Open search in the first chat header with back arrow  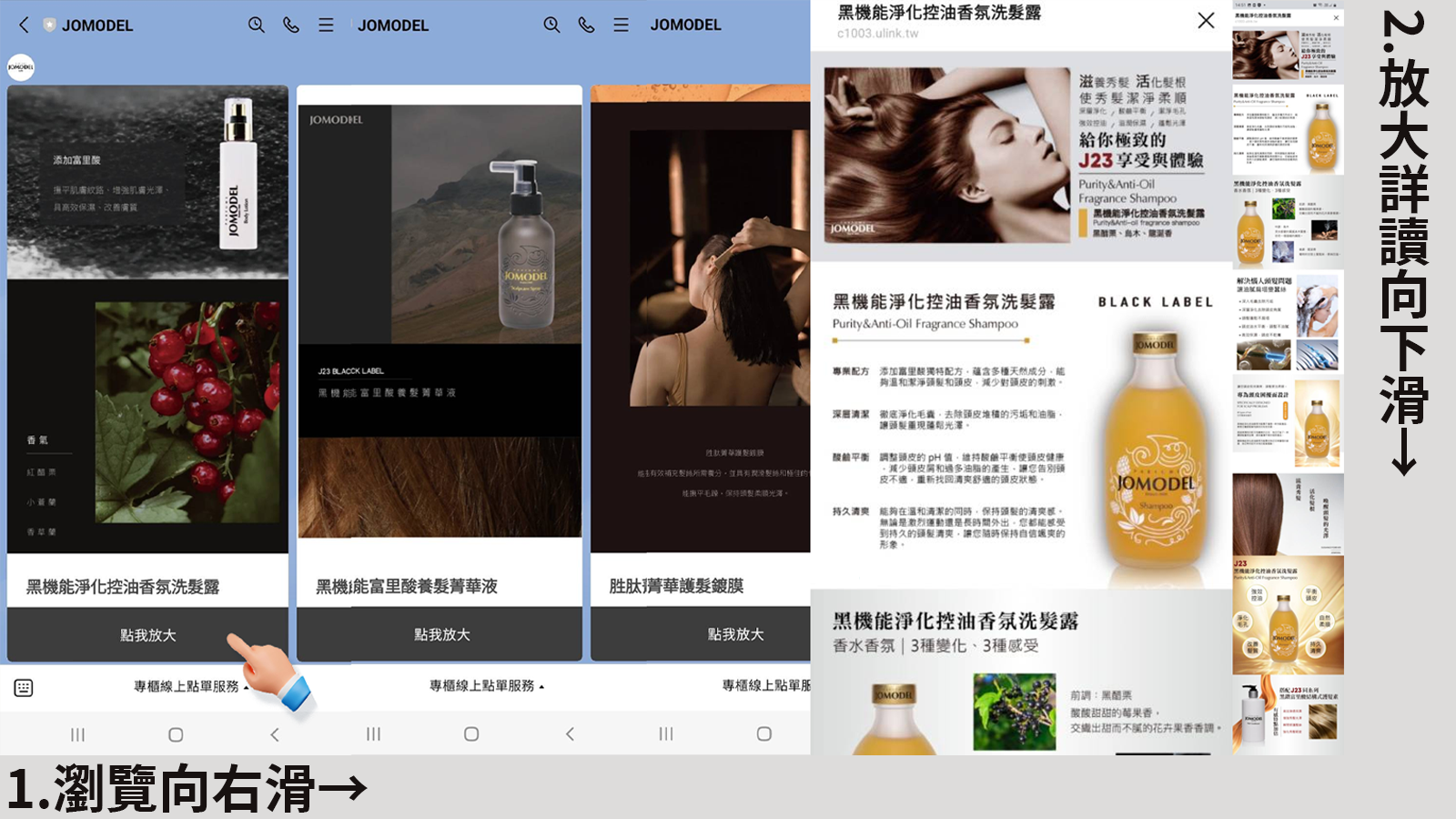(257, 25)
